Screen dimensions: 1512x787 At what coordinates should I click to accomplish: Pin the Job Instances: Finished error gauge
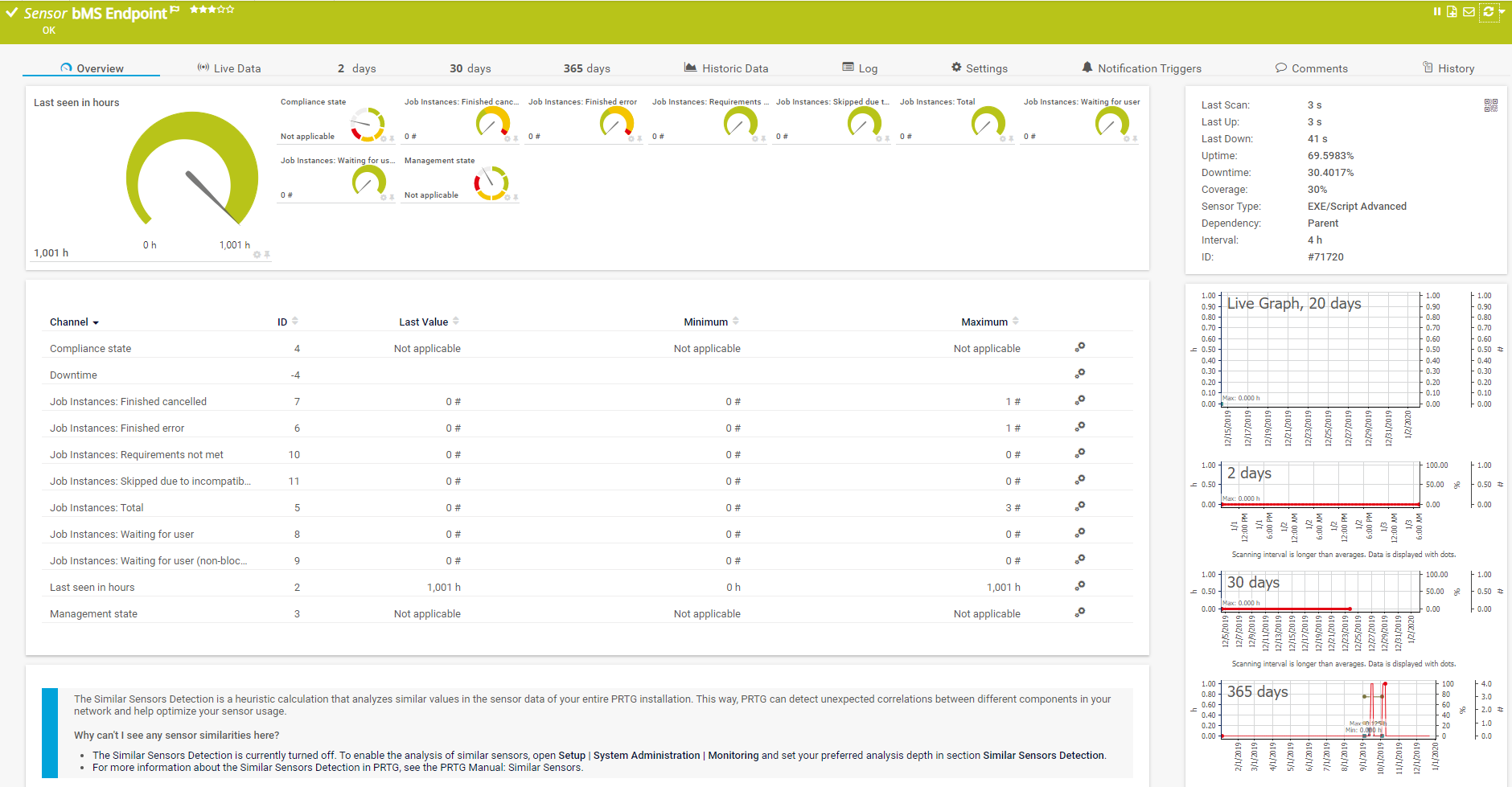[x=640, y=139]
